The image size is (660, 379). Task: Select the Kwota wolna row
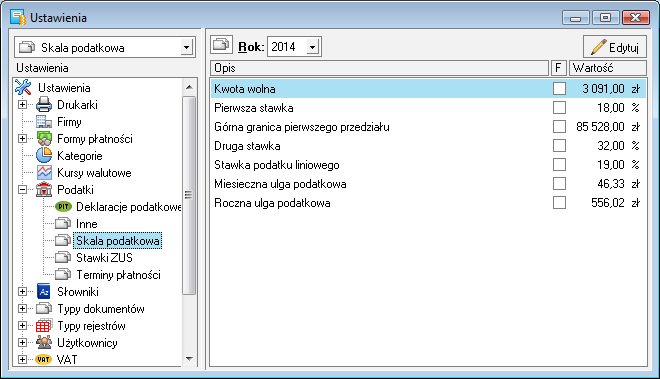428,89
